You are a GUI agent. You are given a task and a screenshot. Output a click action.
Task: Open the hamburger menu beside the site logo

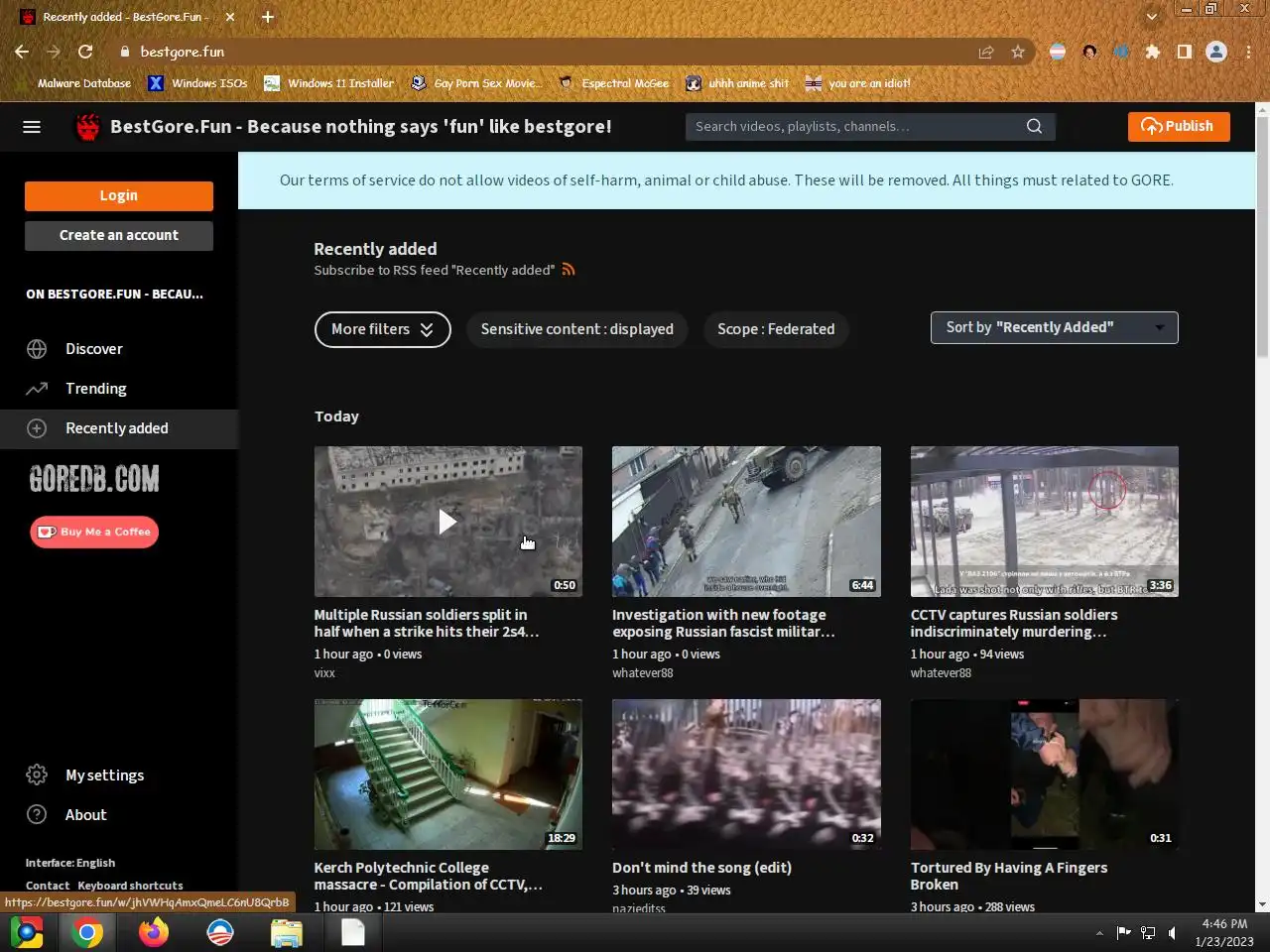pos(32,127)
